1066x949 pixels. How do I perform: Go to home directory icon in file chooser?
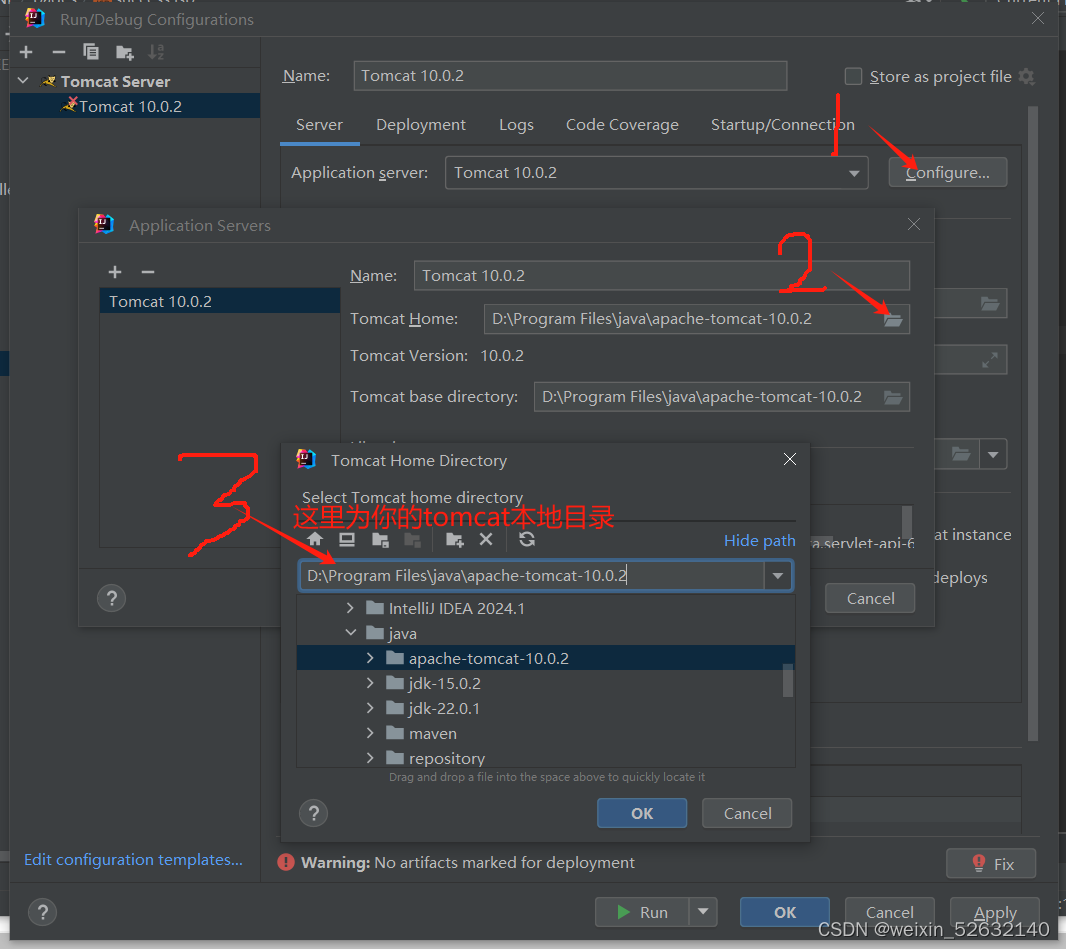click(x=315, y=540)
